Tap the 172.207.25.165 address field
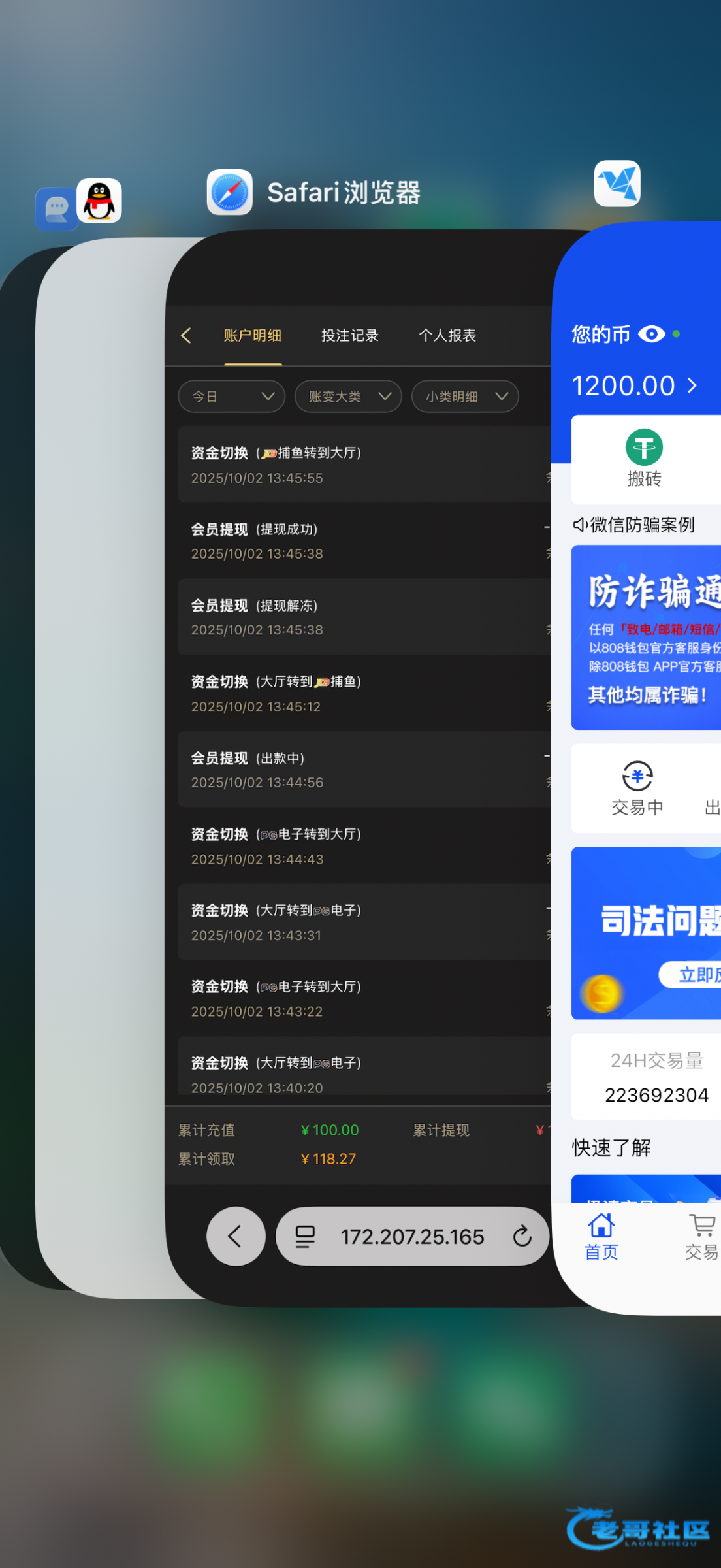The width and height of the screenshot is (721, 1568). point(412,1236)
